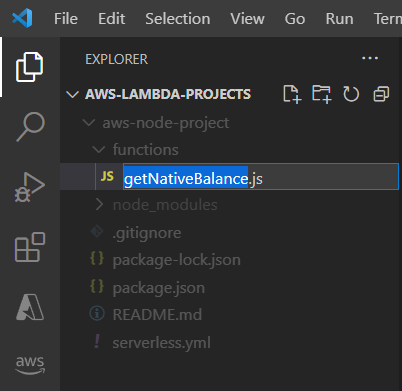Open the Explorer view in activity bar
402x391 pixels.
[30, 67]
